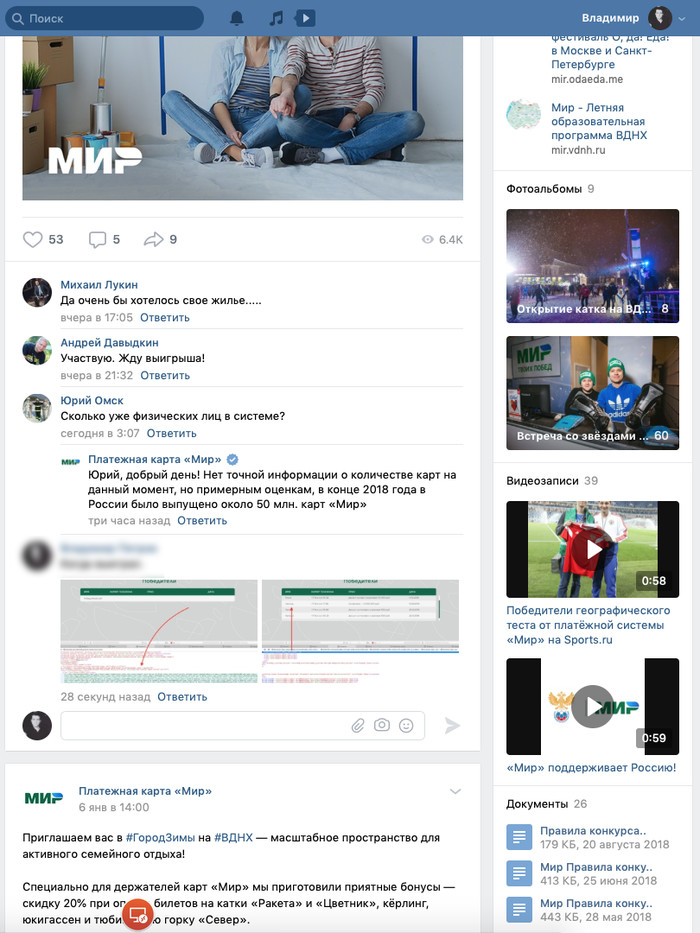
Task: Click the 6 янв в 14:00 timestamp
Action: [114, 807]
